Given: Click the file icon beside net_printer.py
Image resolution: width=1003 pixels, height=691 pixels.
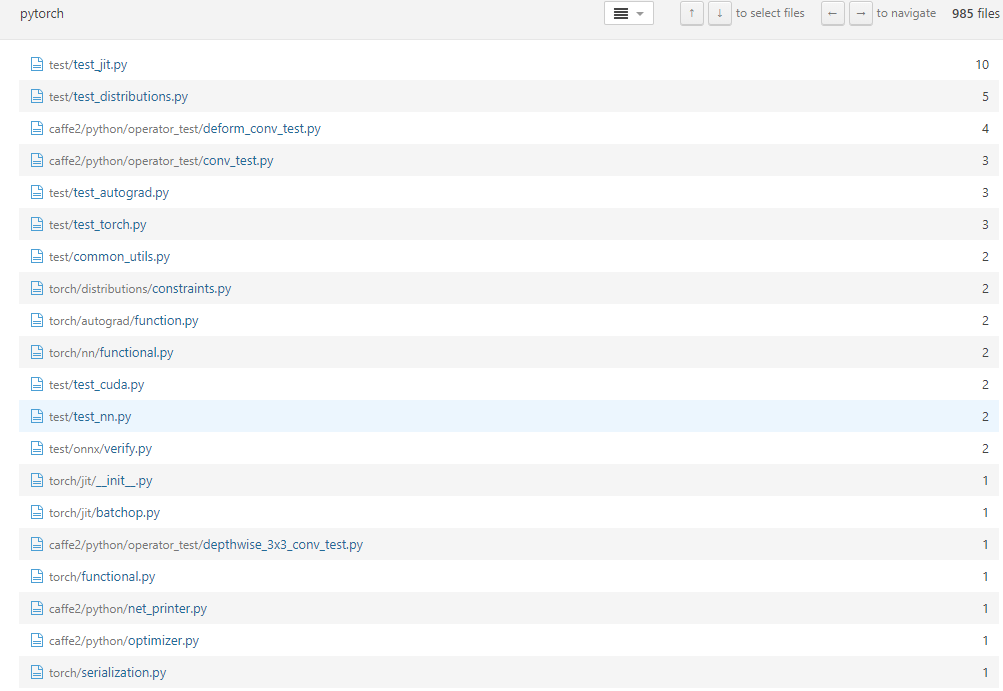Looking at the screenshot, I should click(37, 608).
